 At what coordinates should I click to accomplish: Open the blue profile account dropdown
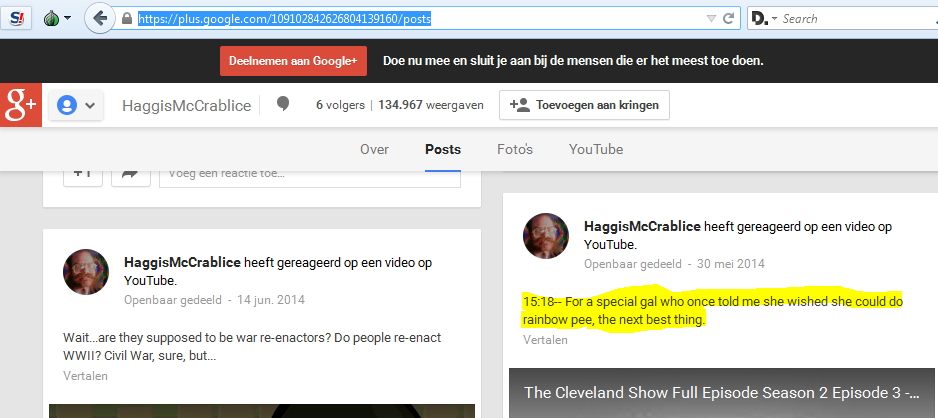tap(76, 105)
